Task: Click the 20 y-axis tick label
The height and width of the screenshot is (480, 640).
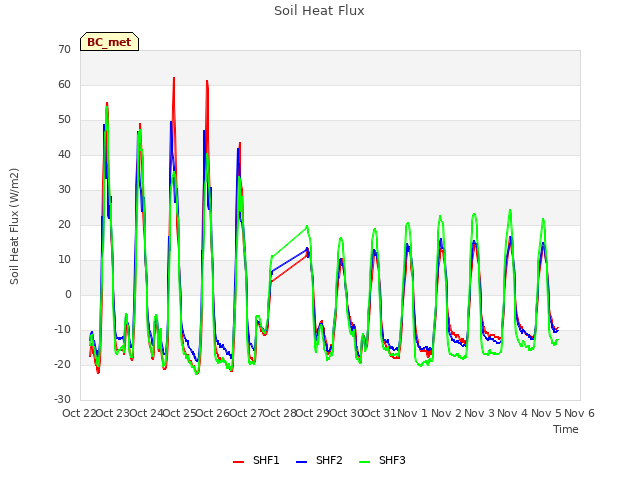Action: click(x=64, y=225)
